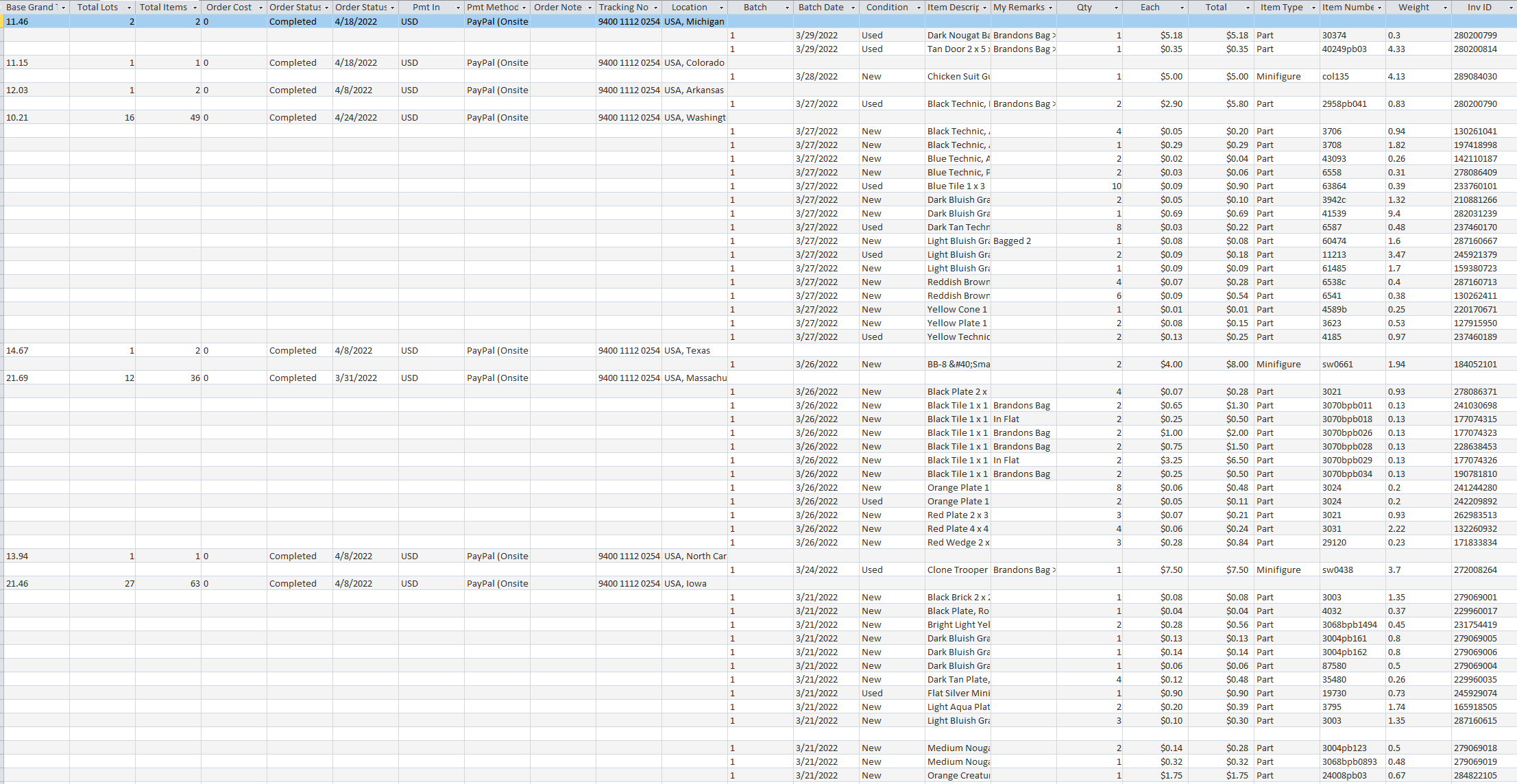
Task: Click the row selector of the highlighted first row
Action: 2,21
